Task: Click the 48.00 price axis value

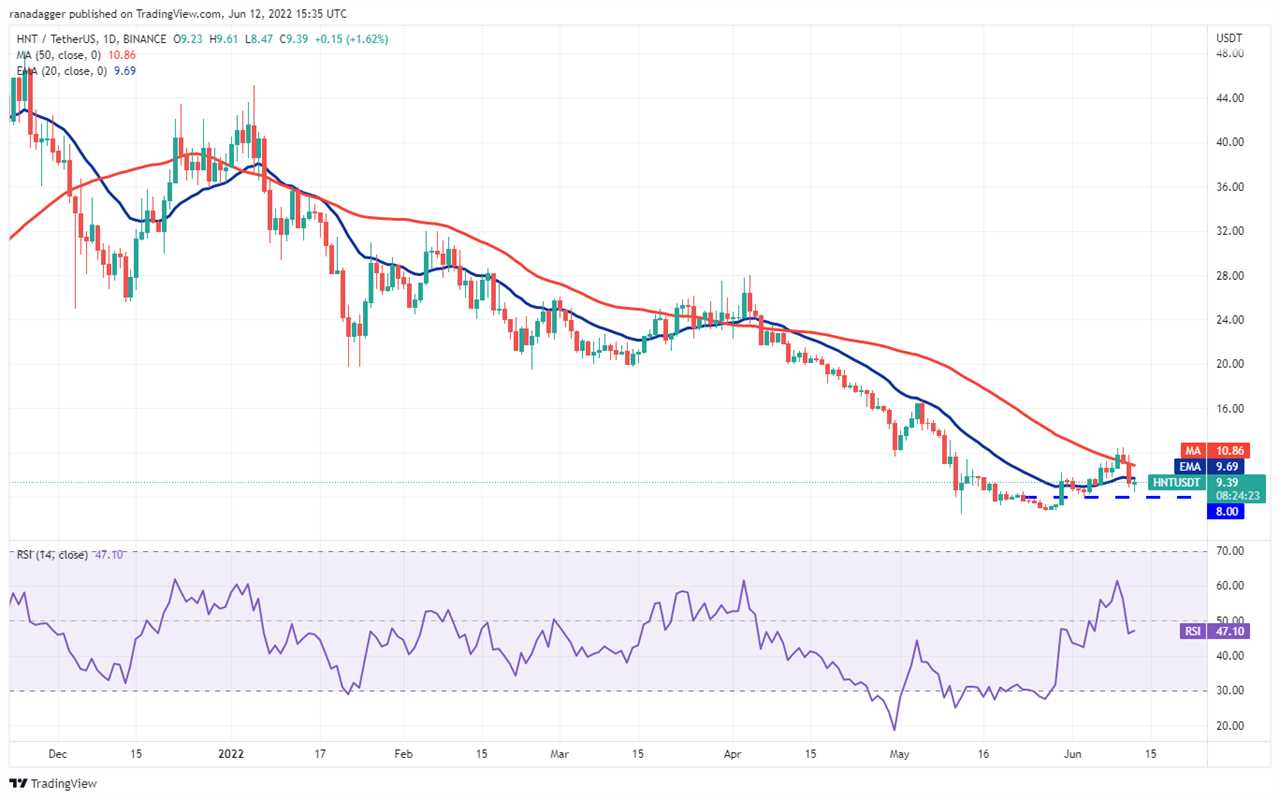Action: click(x=1229, y=54)
